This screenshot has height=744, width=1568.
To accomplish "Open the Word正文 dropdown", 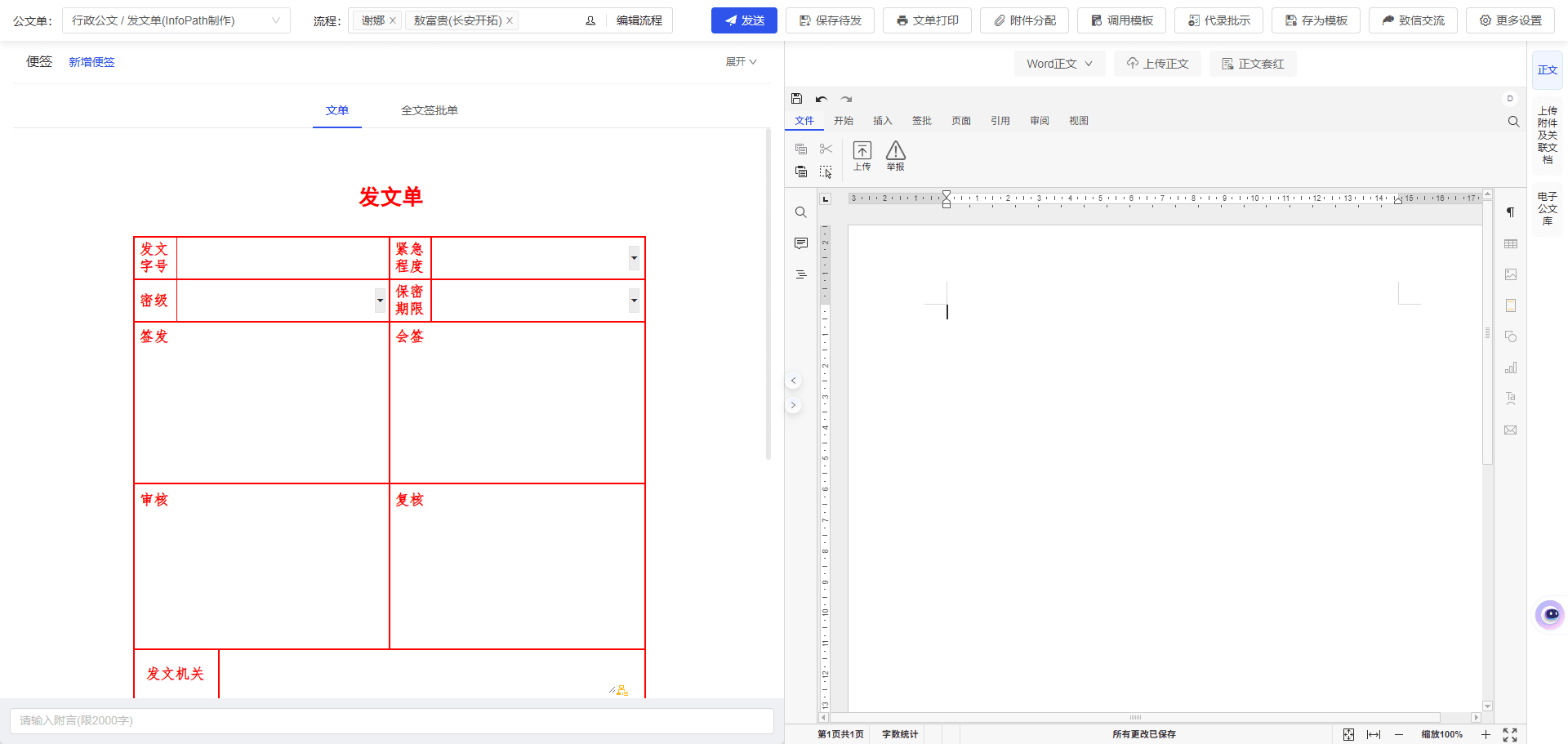I will [x=1059, y=64].
